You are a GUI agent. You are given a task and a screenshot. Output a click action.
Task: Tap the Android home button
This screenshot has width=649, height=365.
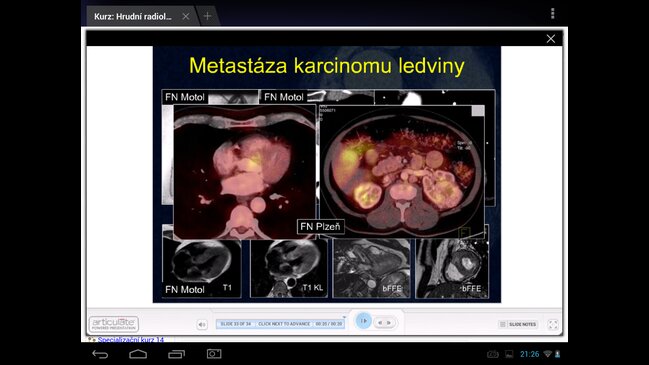138,354
